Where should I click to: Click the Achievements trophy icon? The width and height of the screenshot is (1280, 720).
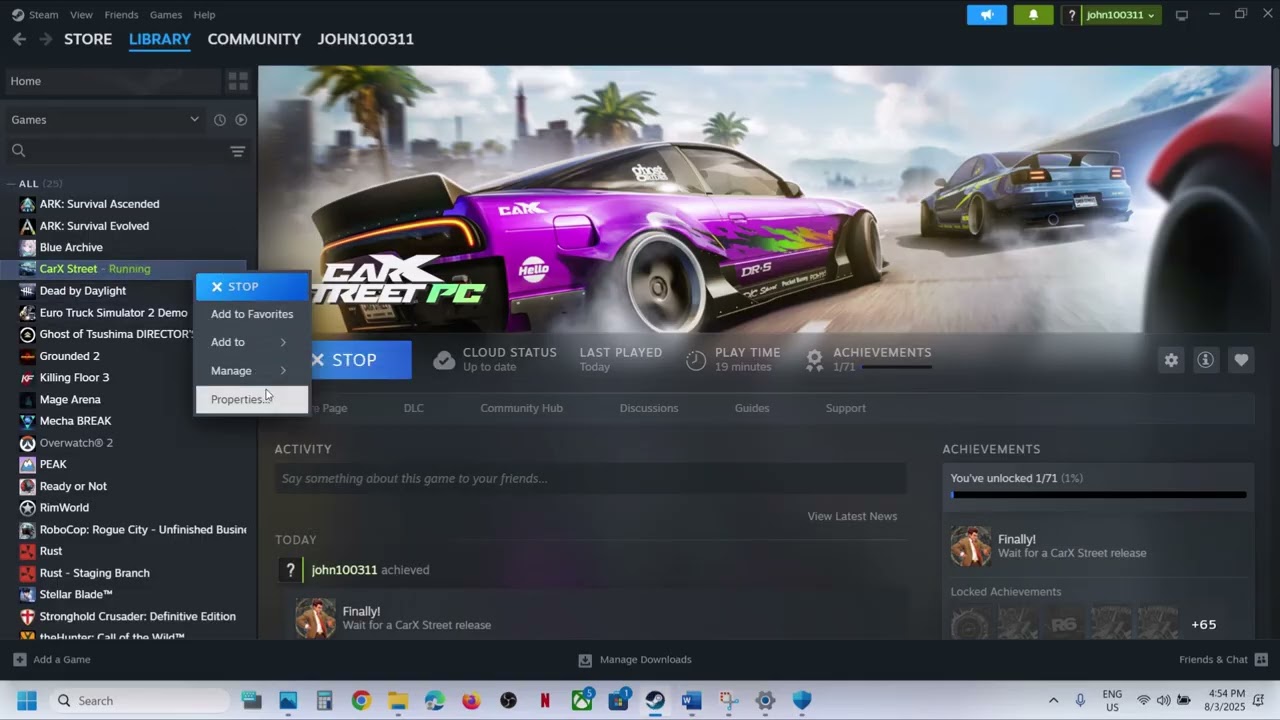(815, 359)
